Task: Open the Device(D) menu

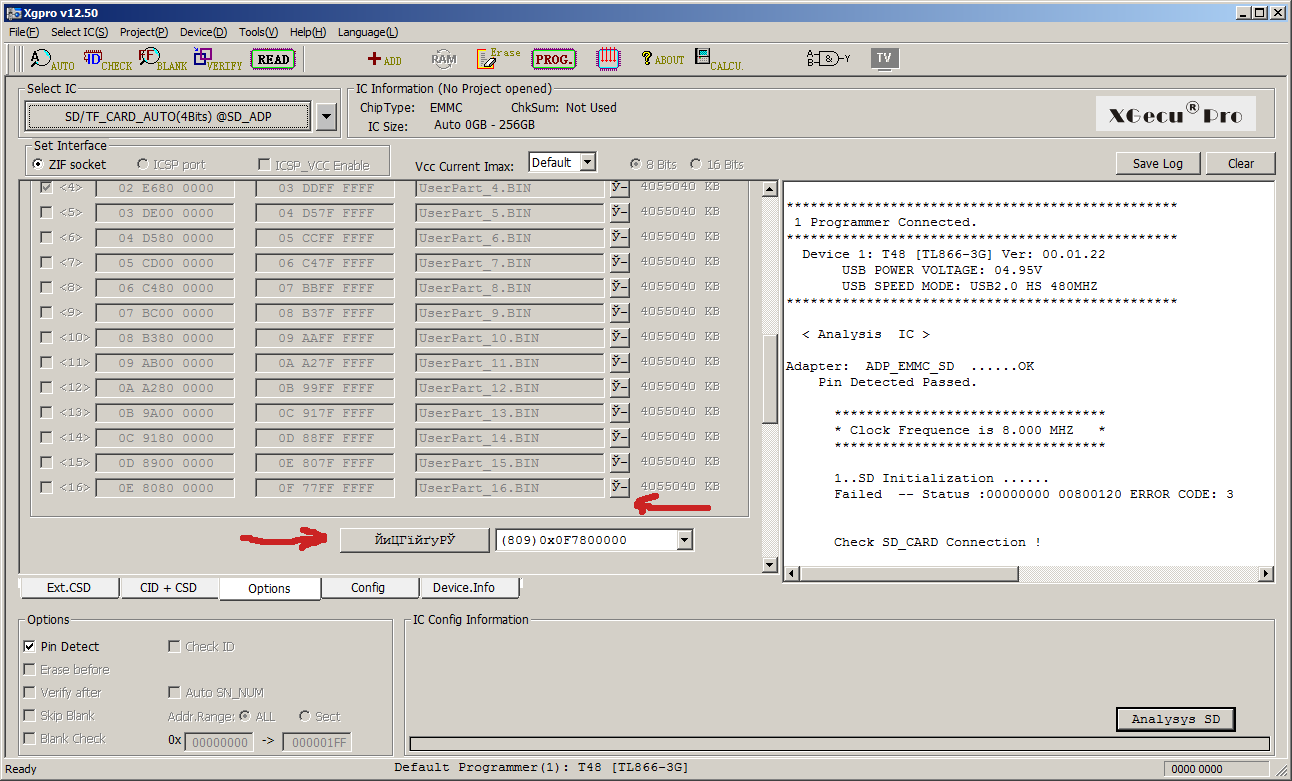Action: [203, 31]
